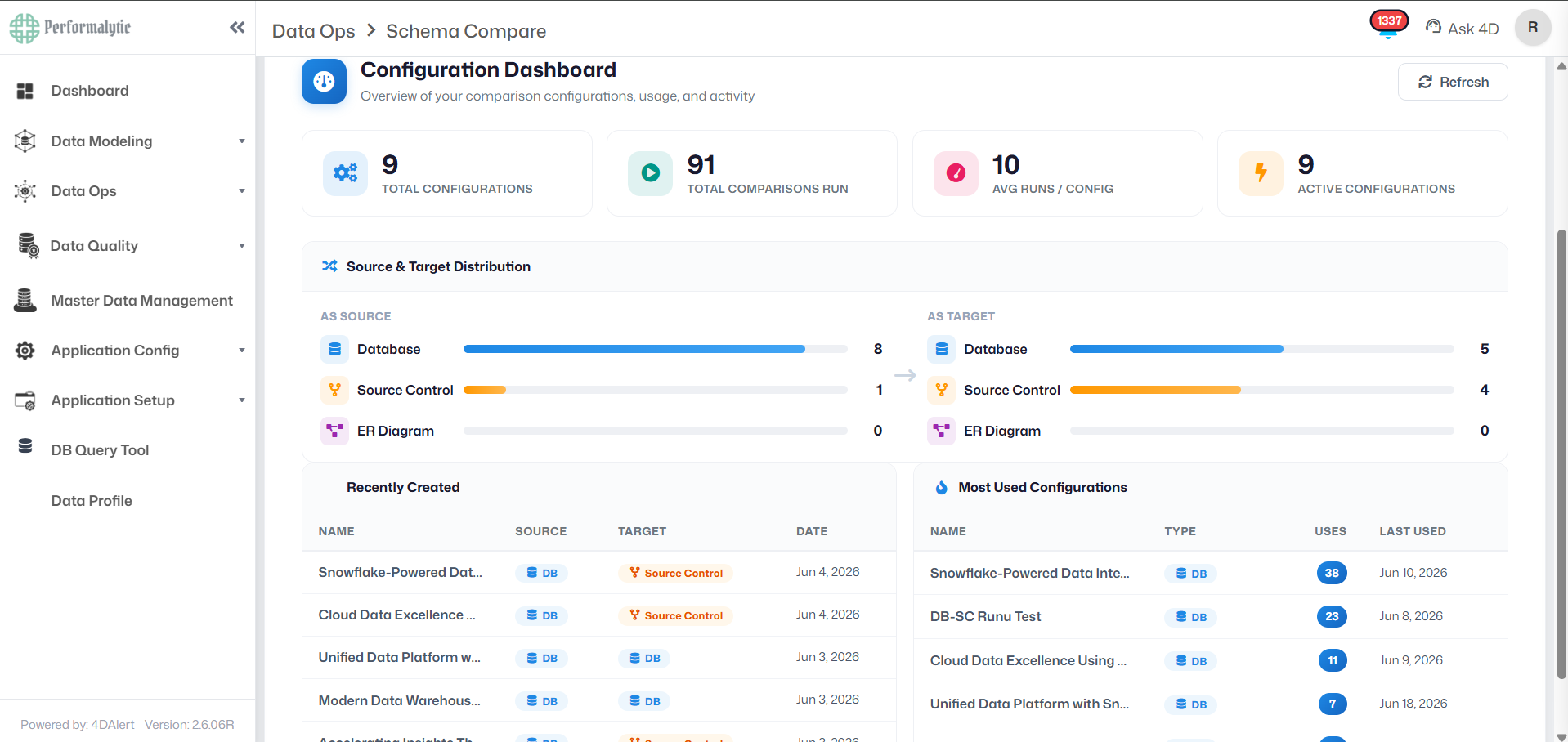Click the Ask 4D headset icon
Screen dimensions: 1568x742
point(1433,27)
